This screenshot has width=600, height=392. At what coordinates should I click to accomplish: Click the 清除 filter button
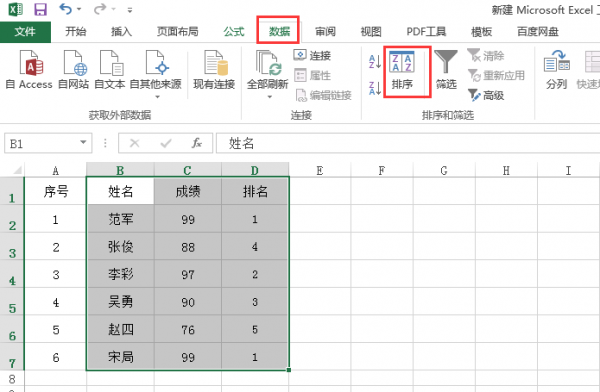(486, 56)
